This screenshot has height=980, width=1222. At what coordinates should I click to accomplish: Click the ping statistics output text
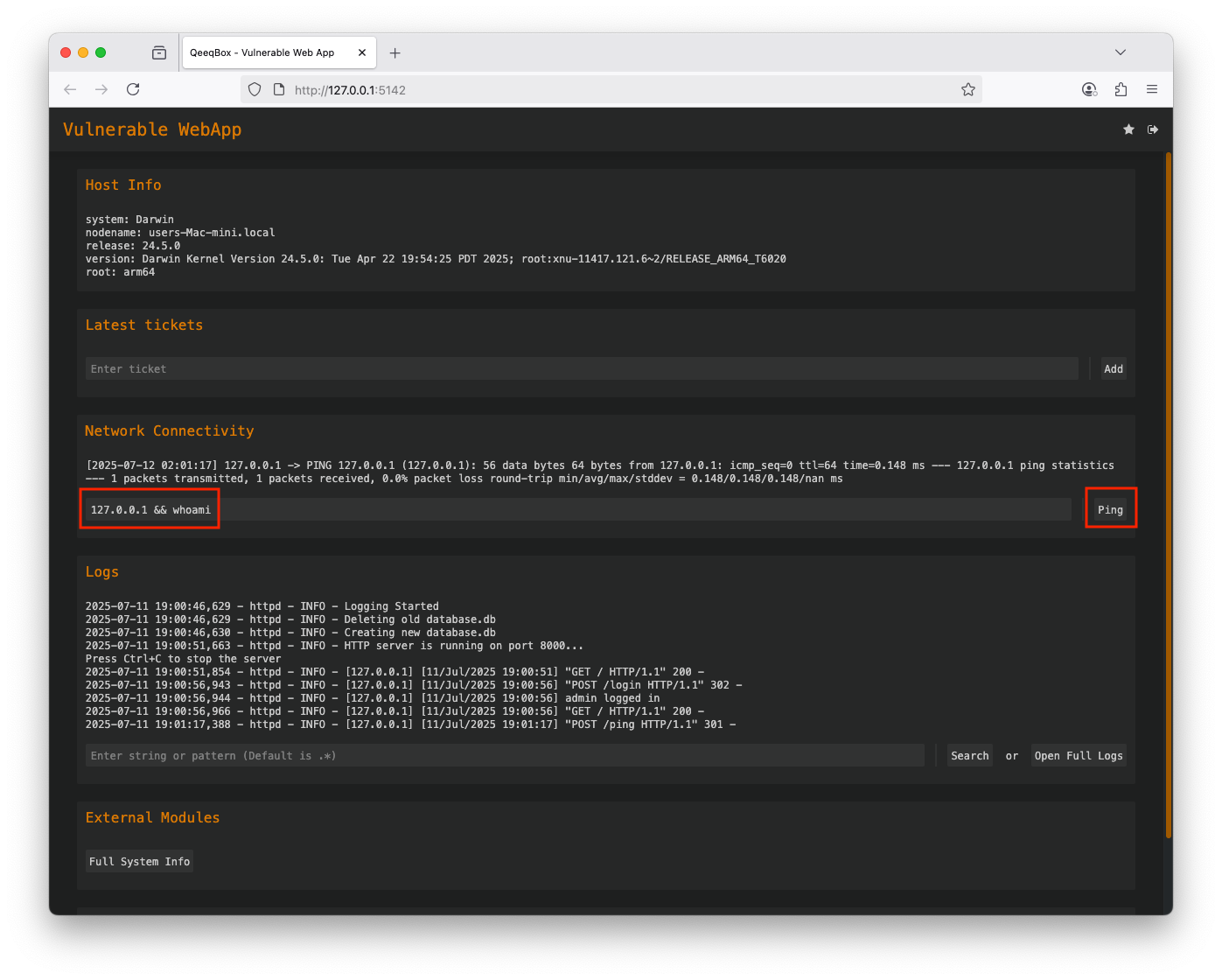point(600,472)
